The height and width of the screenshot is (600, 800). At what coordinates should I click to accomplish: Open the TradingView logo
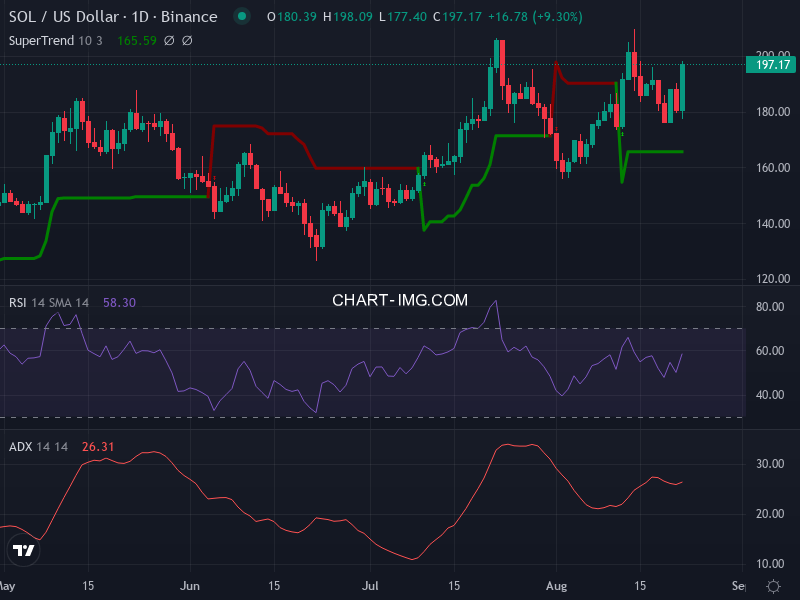point(22,550)
